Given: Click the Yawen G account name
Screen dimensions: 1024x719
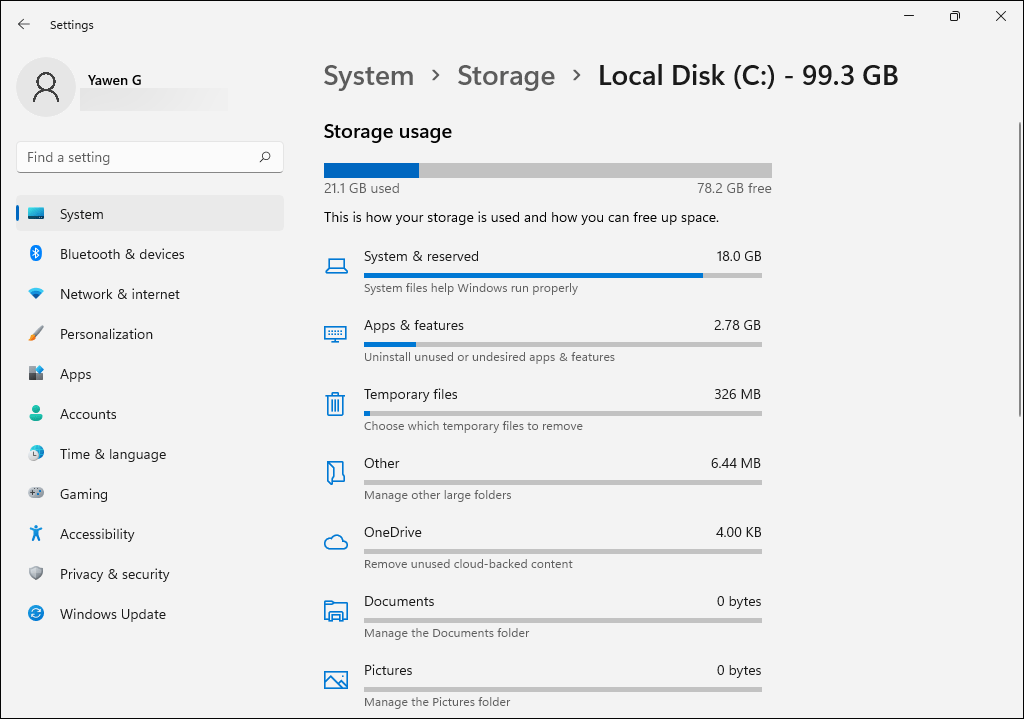Looking at the screenshot, I should click(114, 80).
